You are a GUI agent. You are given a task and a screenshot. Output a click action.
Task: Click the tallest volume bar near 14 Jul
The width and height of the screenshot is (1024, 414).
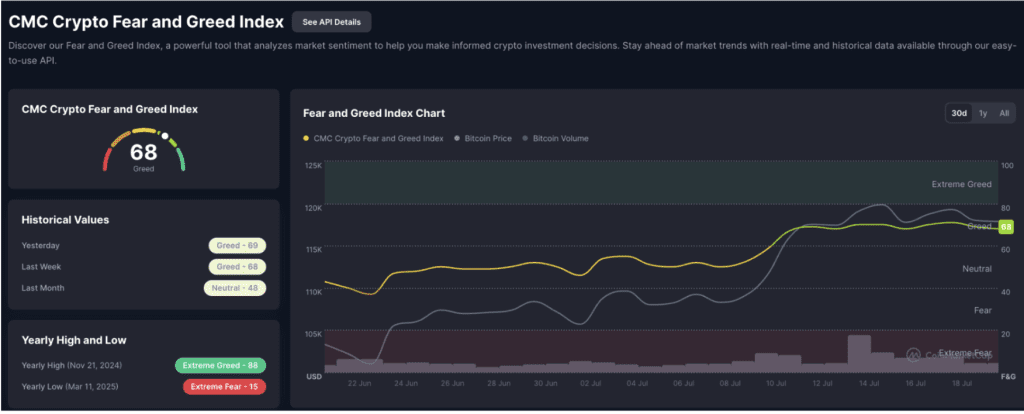click(859, 353)
